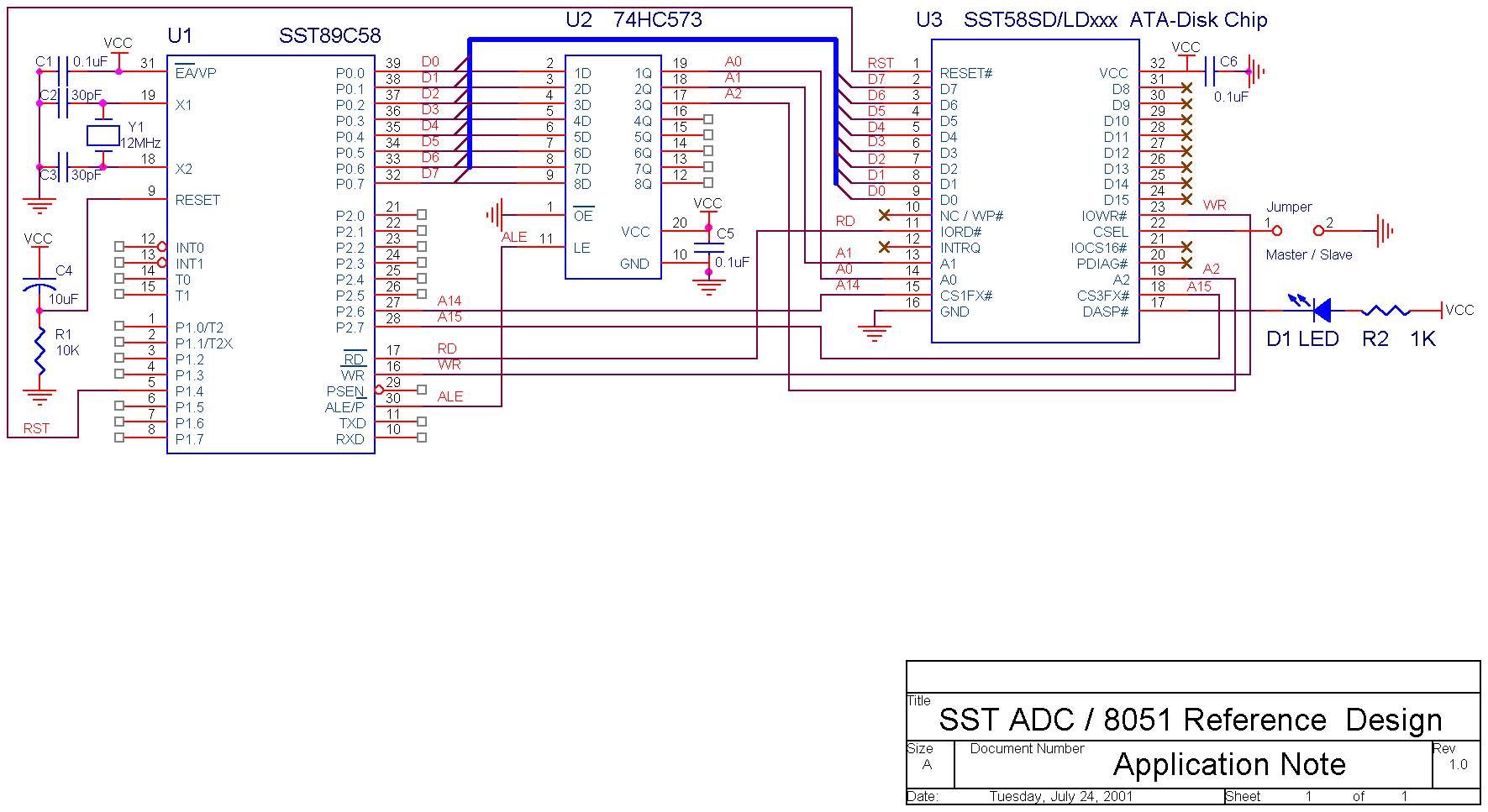Click the C5 capacitor near U2
The image size is (1488, 812).
point(708,248)
